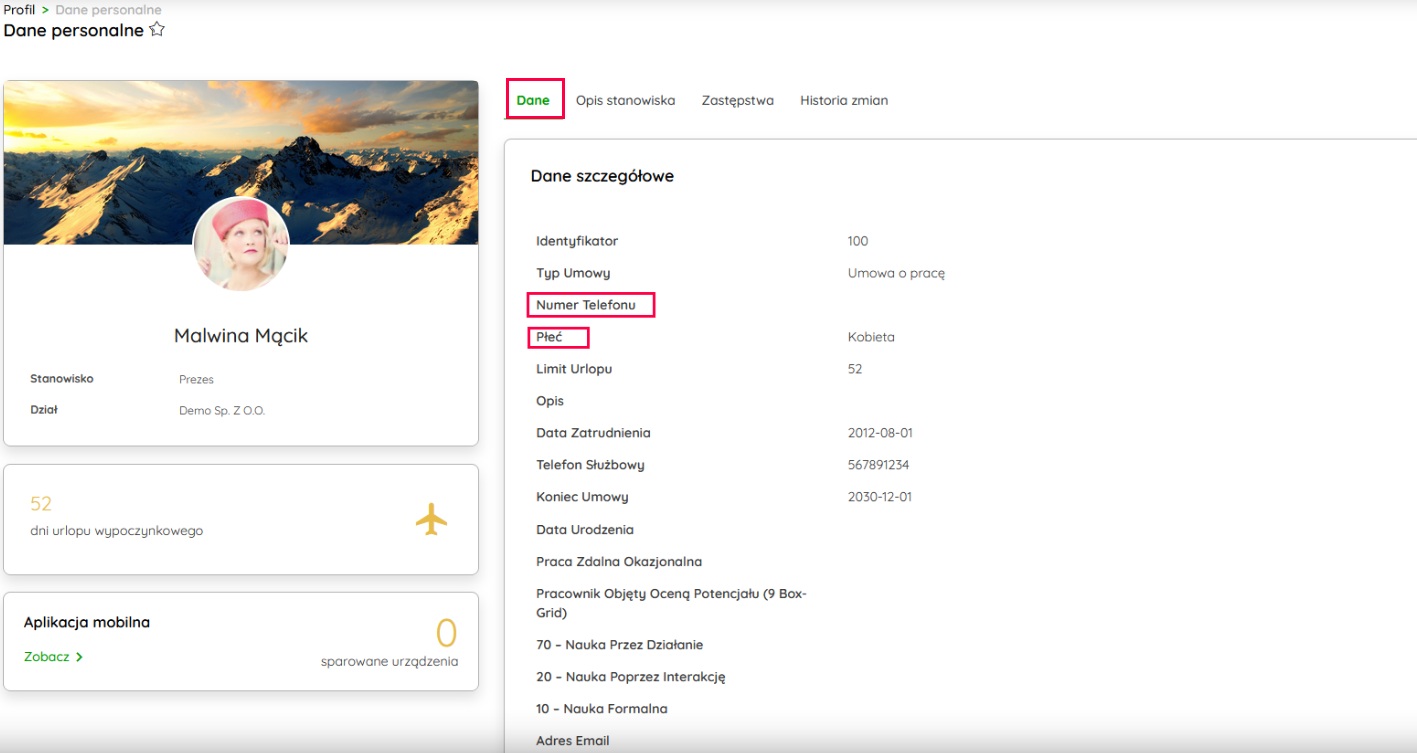Click the Profil breadcrumb link
Screen dimensions: 1417x753
(19, 10)
